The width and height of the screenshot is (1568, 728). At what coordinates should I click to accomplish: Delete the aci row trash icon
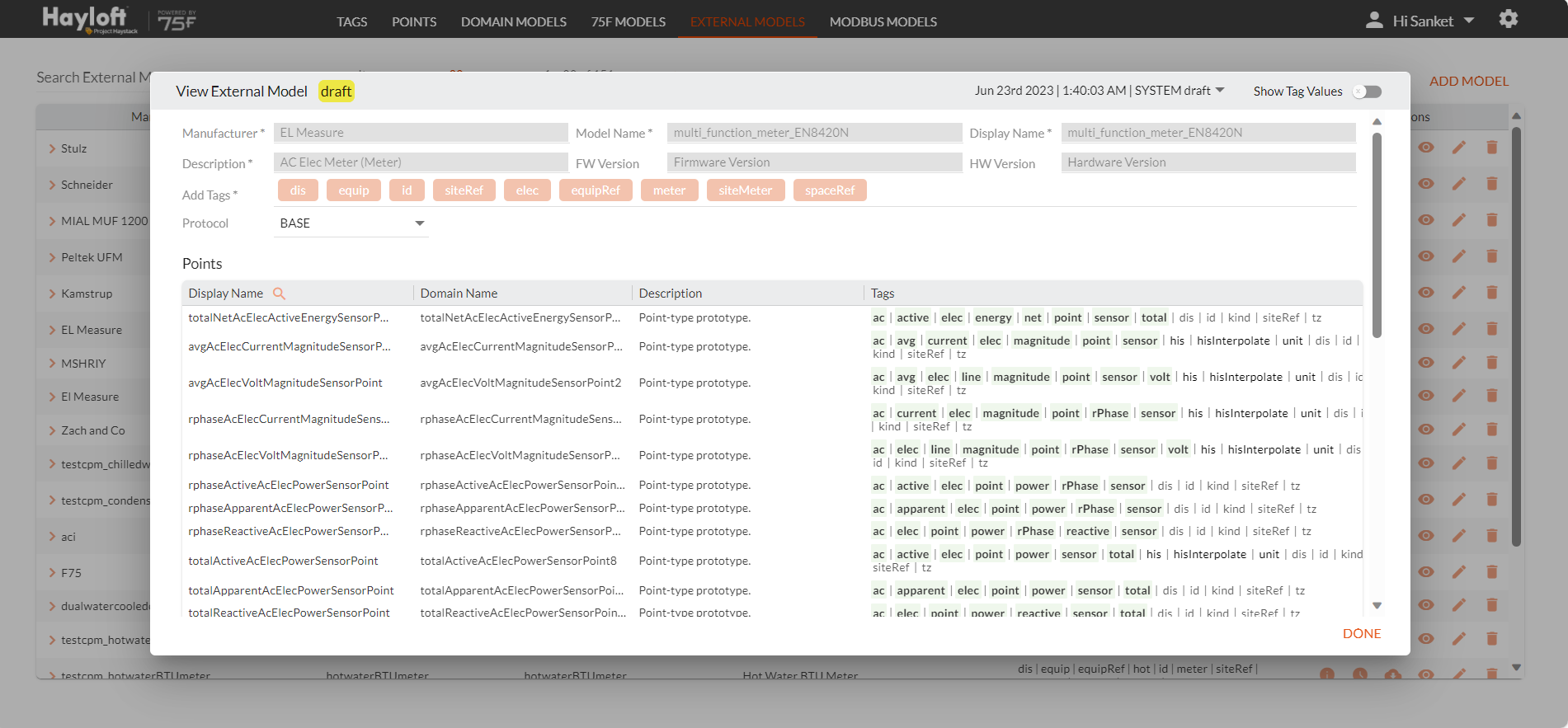click(1492, 536)
